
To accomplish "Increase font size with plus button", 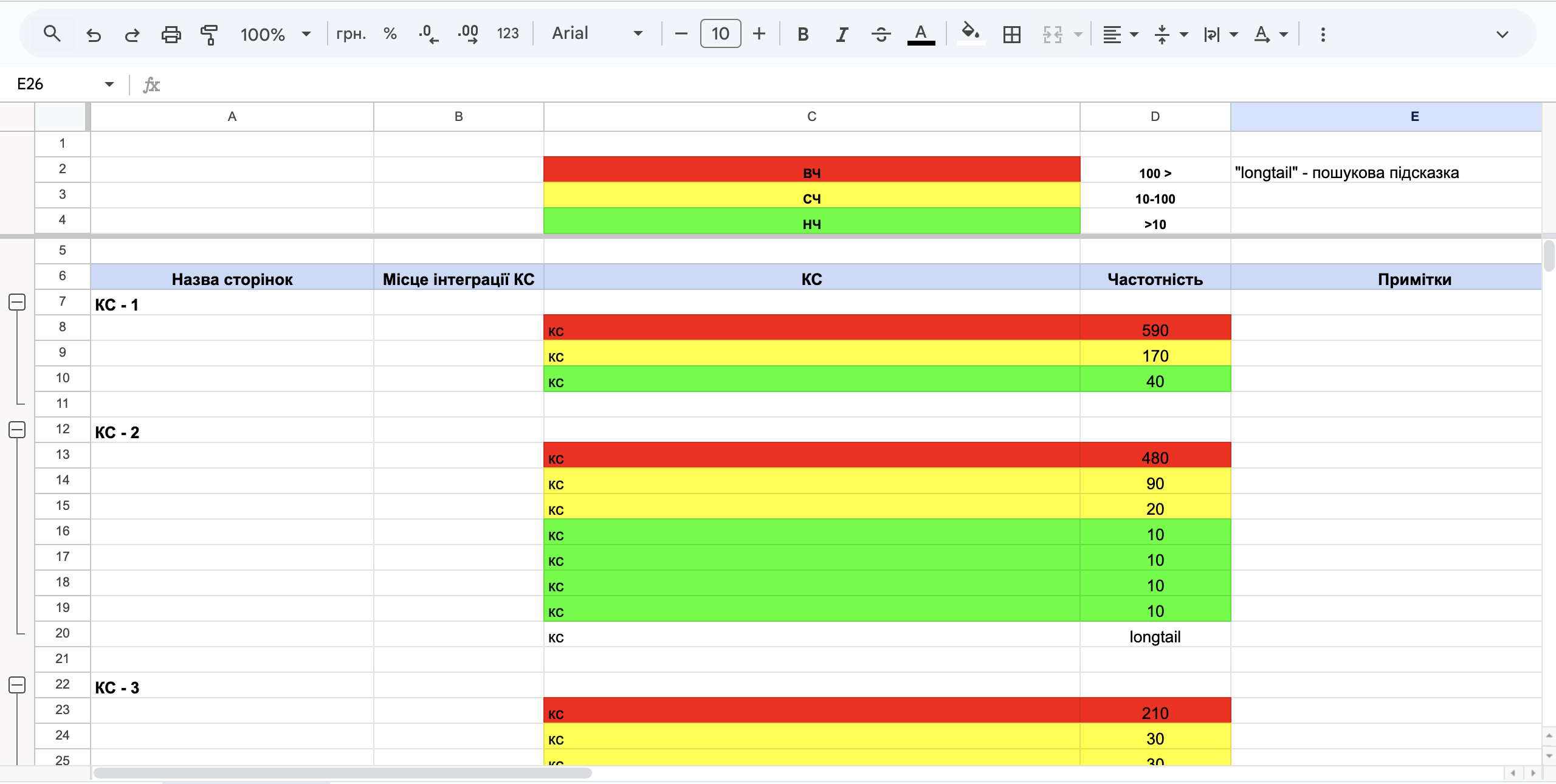I will (759, 34).
